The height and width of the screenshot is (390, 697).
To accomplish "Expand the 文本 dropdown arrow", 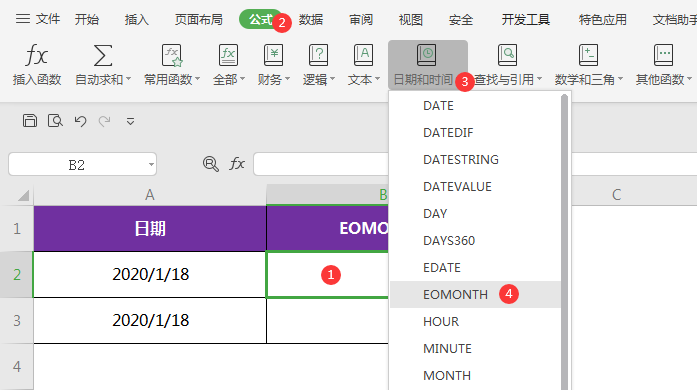I will (x=377, y=79).
